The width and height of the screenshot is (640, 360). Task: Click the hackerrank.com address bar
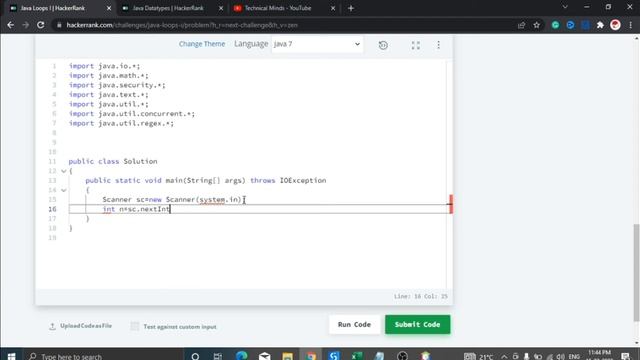point(286,25)
